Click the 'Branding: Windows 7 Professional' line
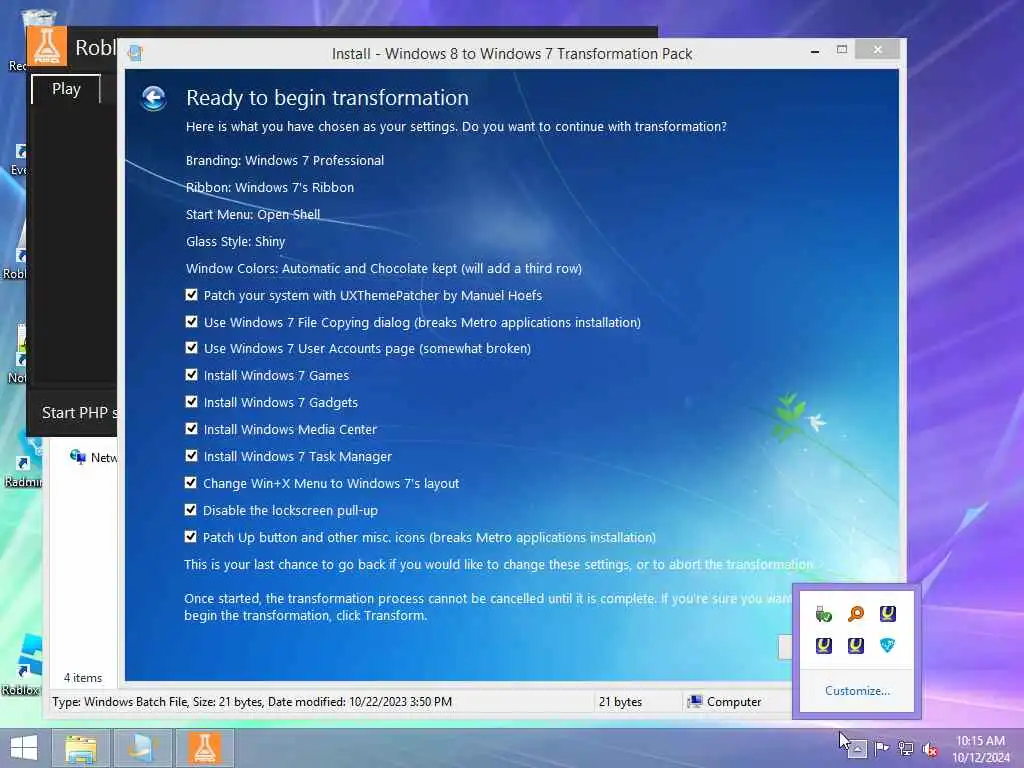The width and height of the screenshot is (1024, 768). click(x=285, y=161)
